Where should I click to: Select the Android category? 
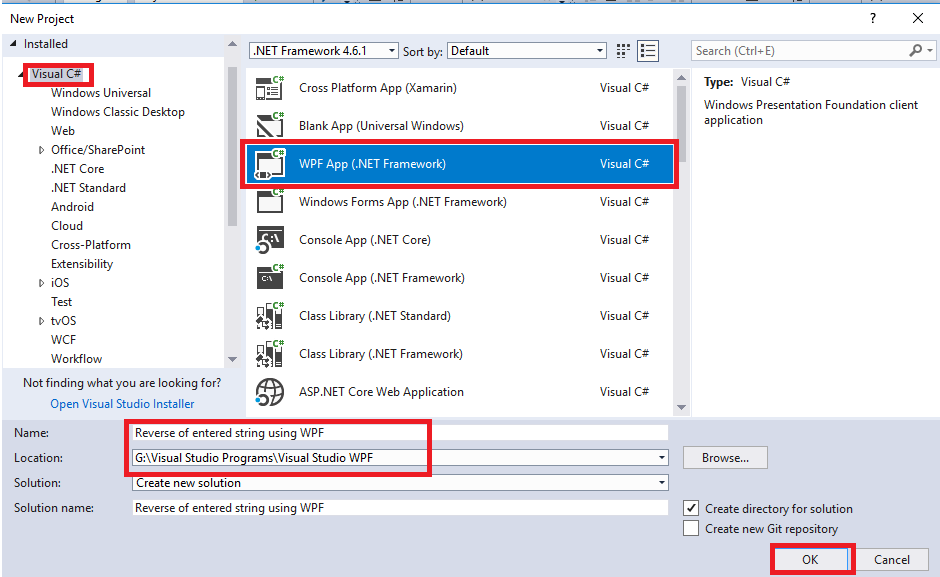pos(73,207)
